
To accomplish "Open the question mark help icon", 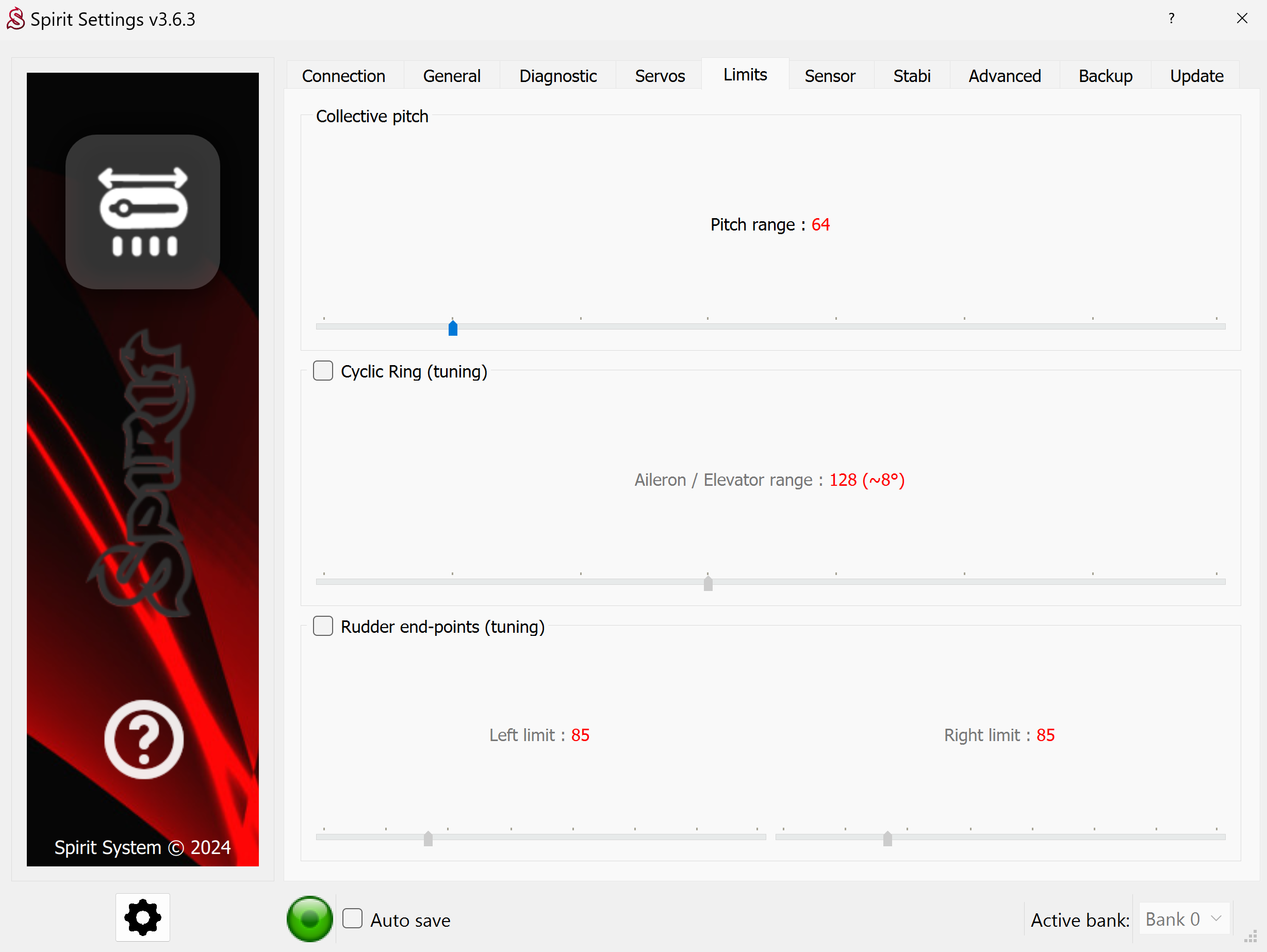I will [144, 739].
